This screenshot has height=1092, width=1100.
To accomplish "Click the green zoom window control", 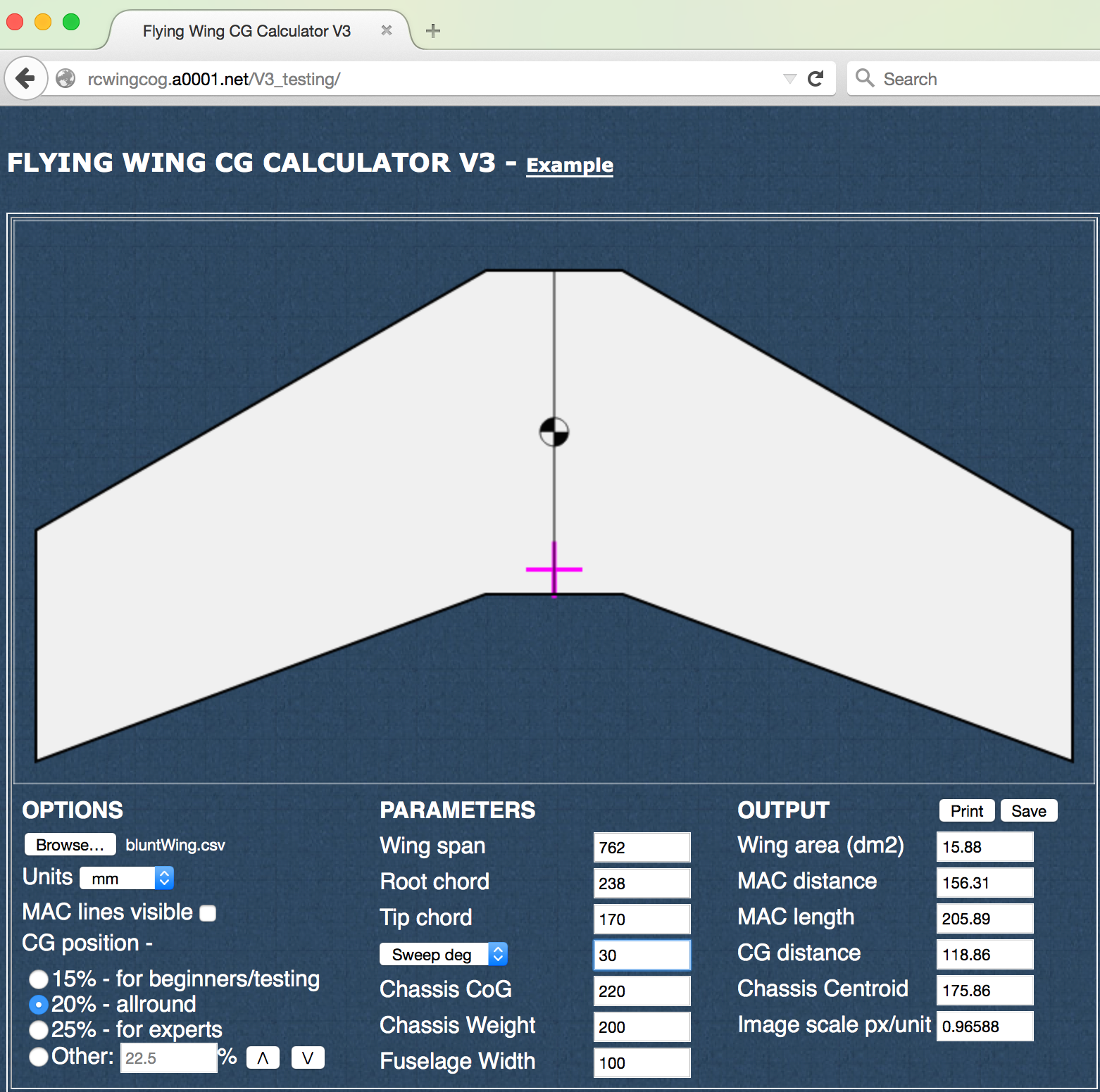I will coord(70,23).
